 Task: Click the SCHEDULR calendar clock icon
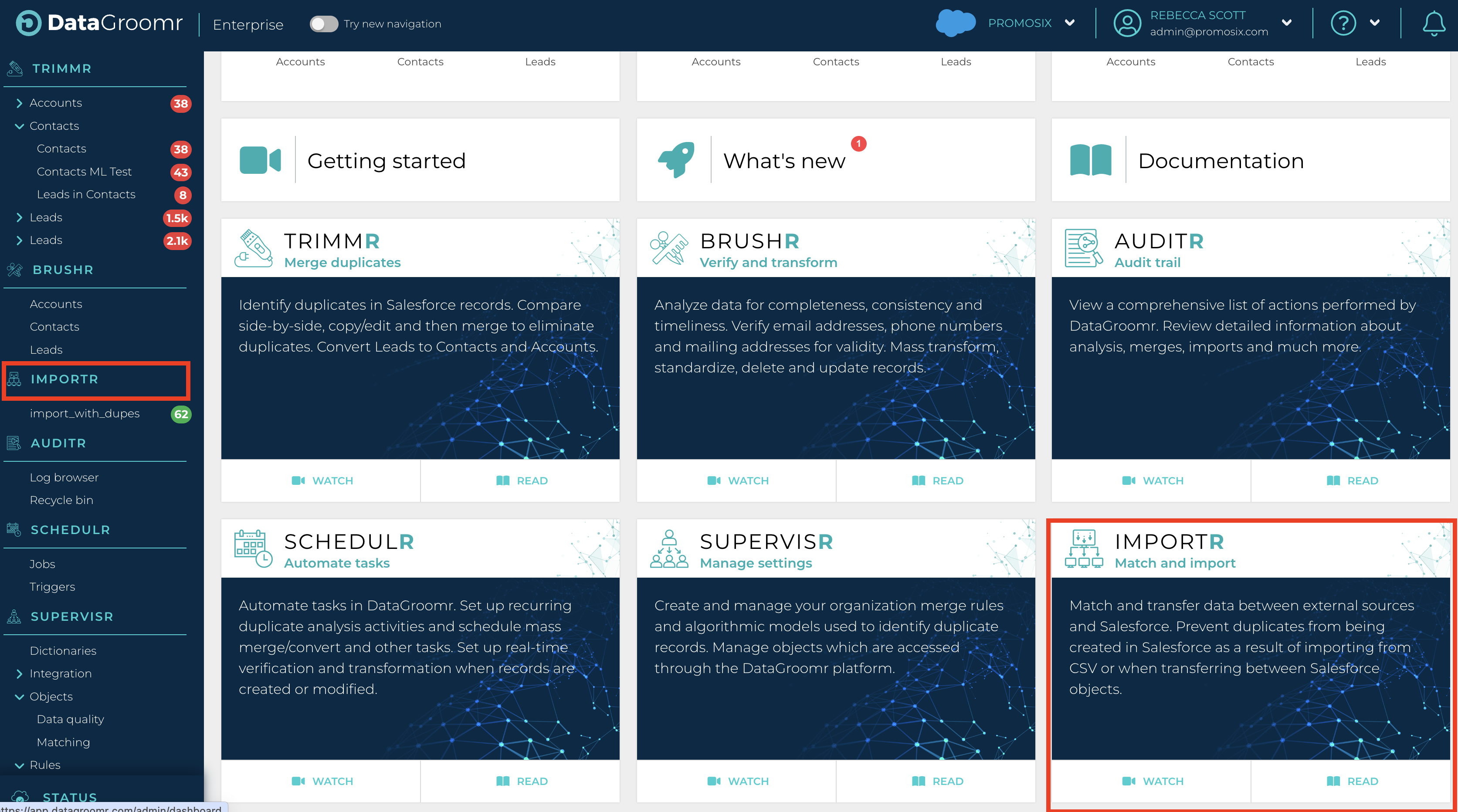point(253,548)
